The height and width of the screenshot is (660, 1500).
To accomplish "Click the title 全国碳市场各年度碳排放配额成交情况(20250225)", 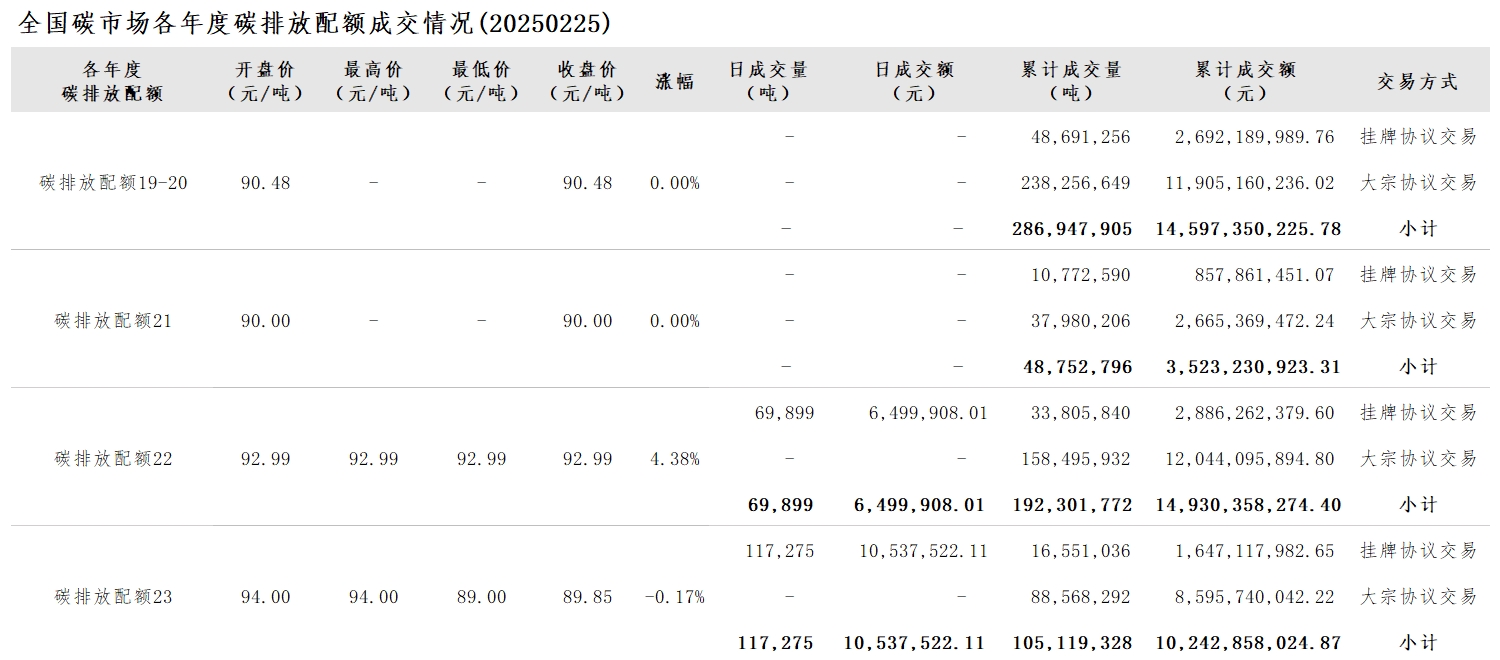I will click(315, 23).
